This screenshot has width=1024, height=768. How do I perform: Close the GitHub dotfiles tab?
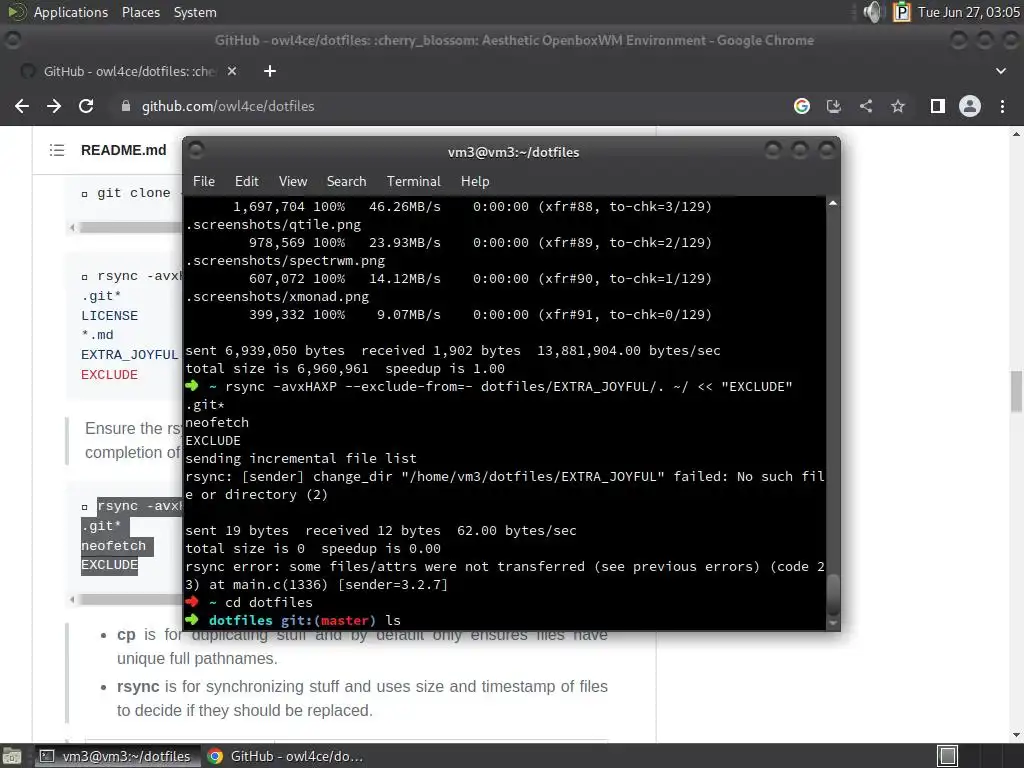(x=232, y=71)
